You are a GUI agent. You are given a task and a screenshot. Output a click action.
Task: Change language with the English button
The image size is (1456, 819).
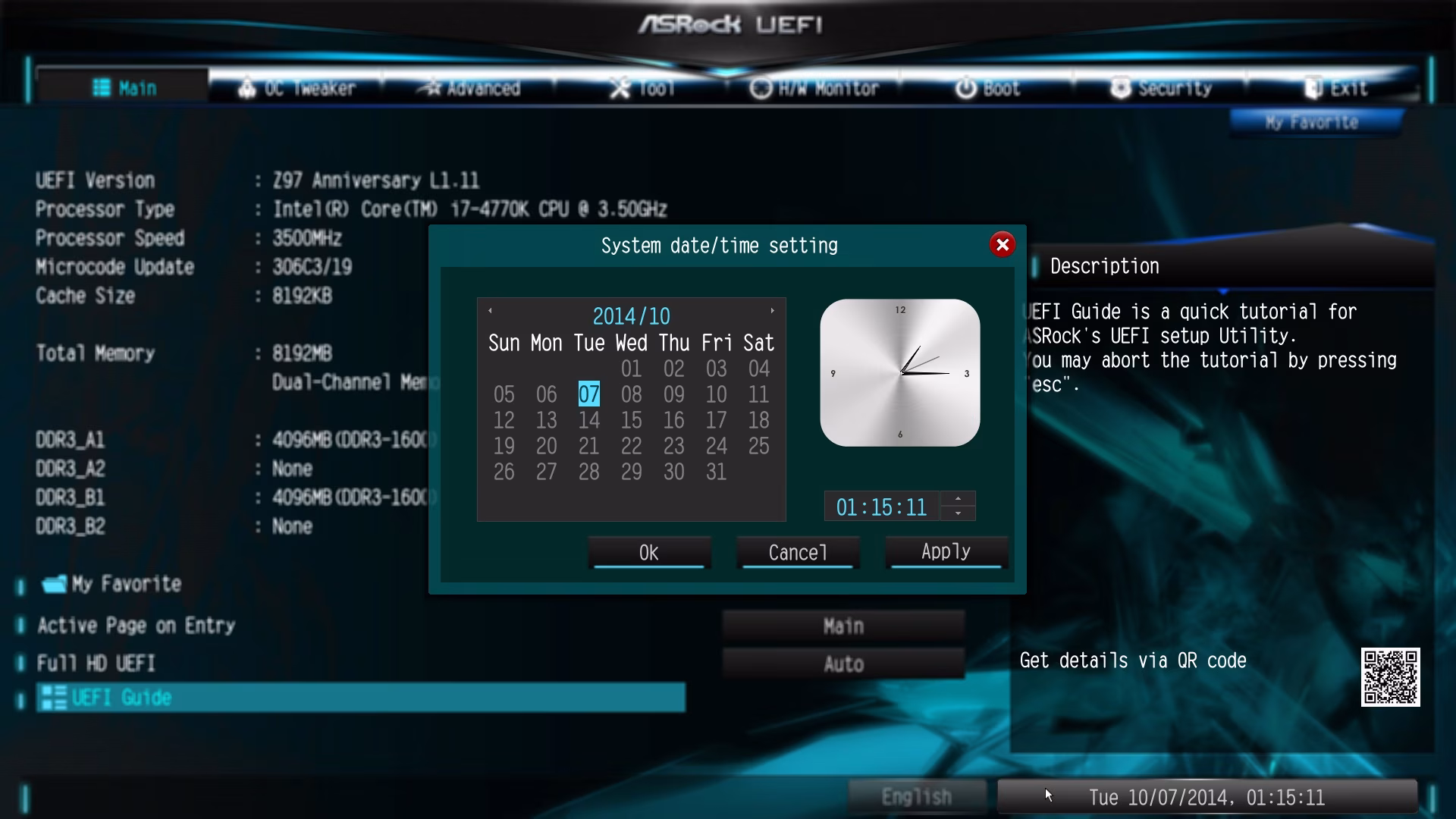pyautogui.click(x=916, y=796)
